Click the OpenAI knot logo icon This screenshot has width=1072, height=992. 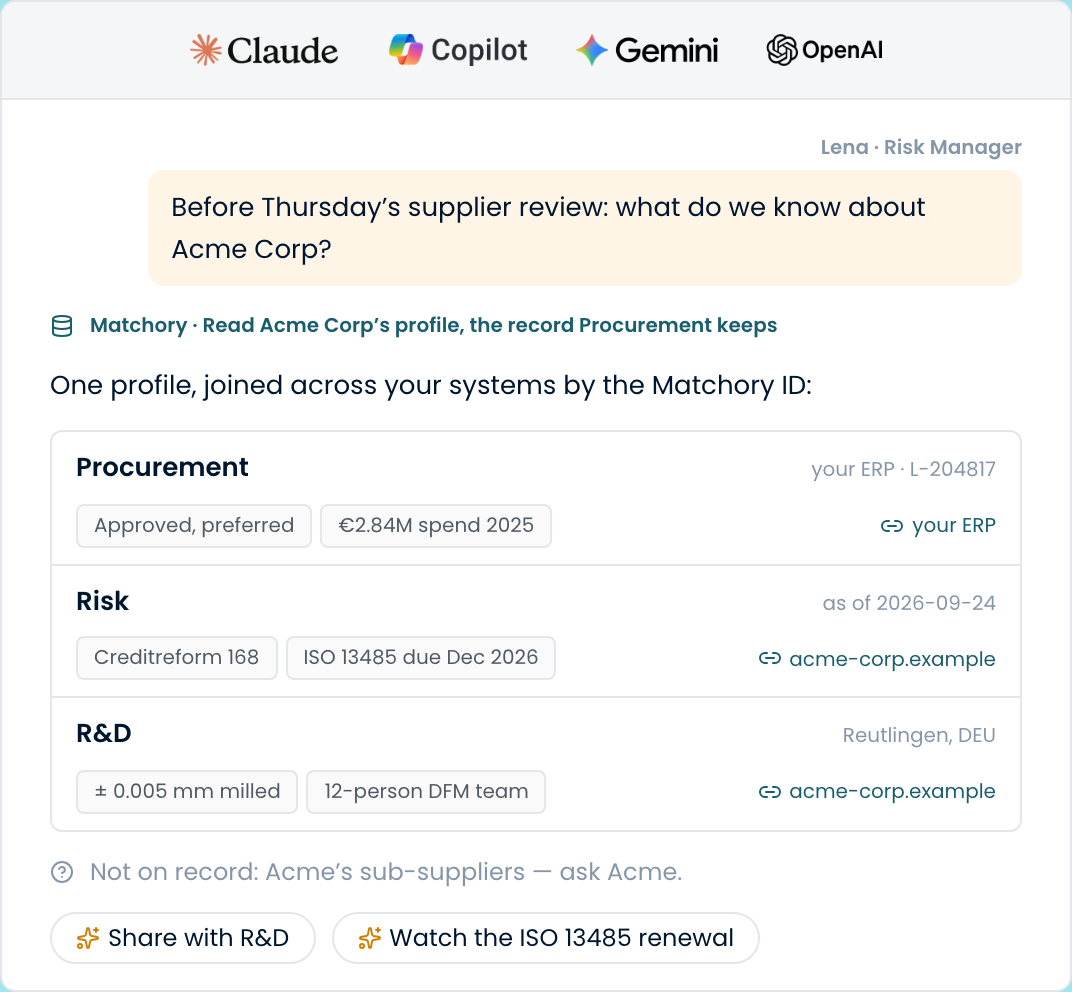tap(781, 50)
